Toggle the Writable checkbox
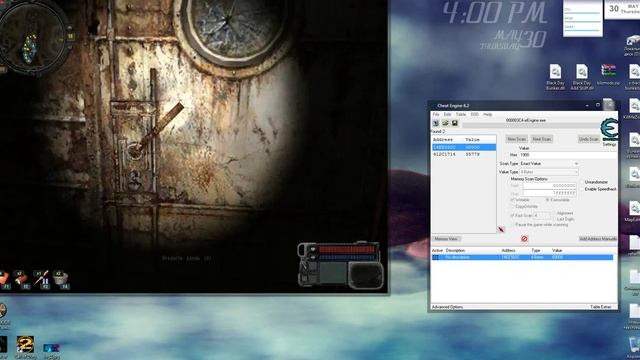Viewport: 640px width, 360px height. click(x=512, y=200)
